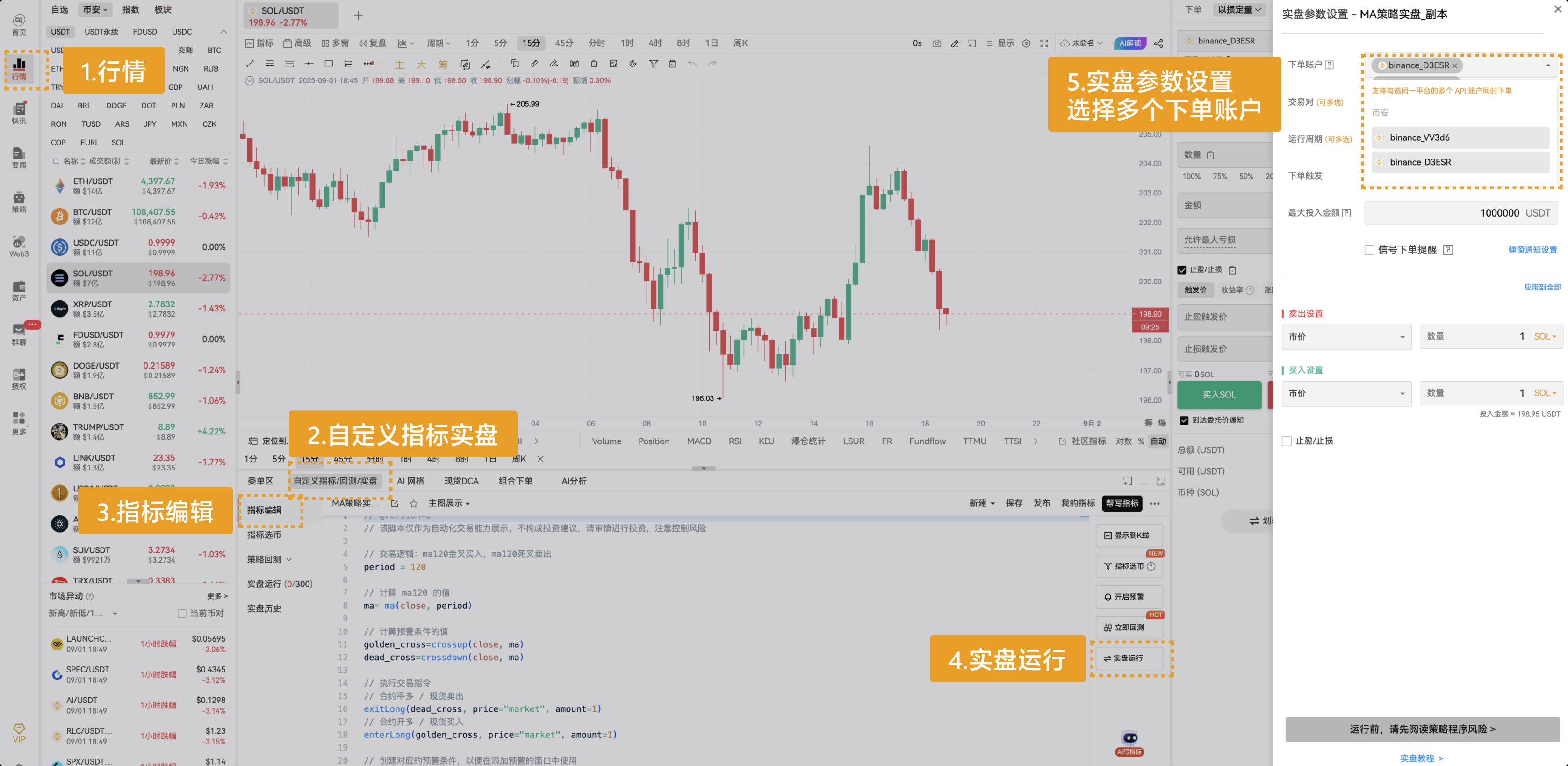
Task: Open the 要闻 headlines sidebar icon
Action: click(19, 158)
